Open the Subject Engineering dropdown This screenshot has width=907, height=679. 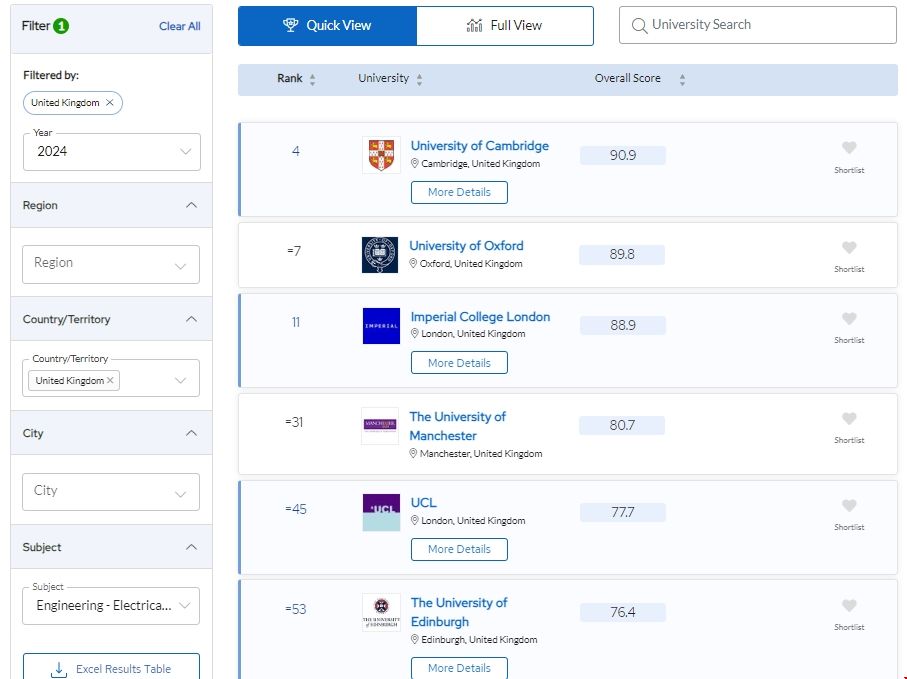click(x=111, y=606)
